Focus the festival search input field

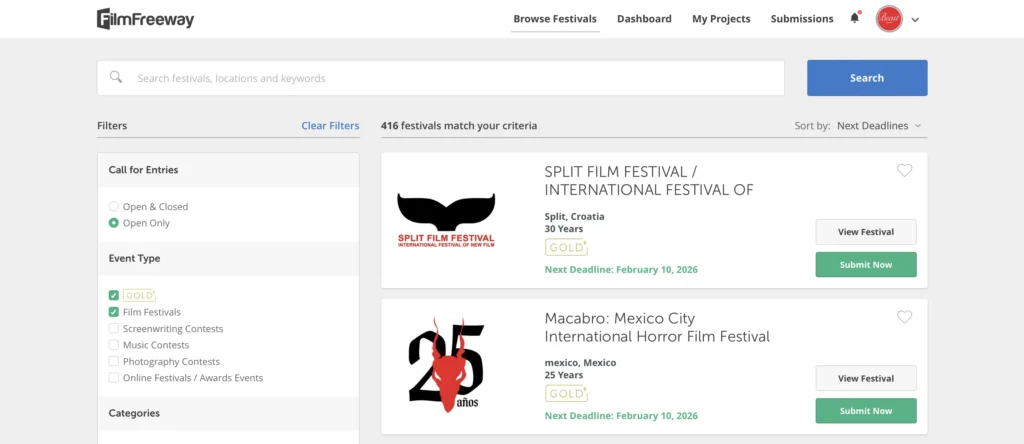point(450,78)
